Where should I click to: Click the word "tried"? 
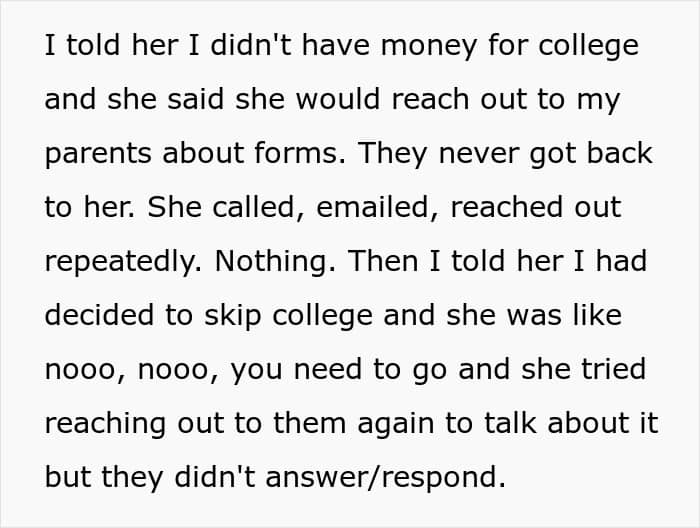[x=612, y=370]
